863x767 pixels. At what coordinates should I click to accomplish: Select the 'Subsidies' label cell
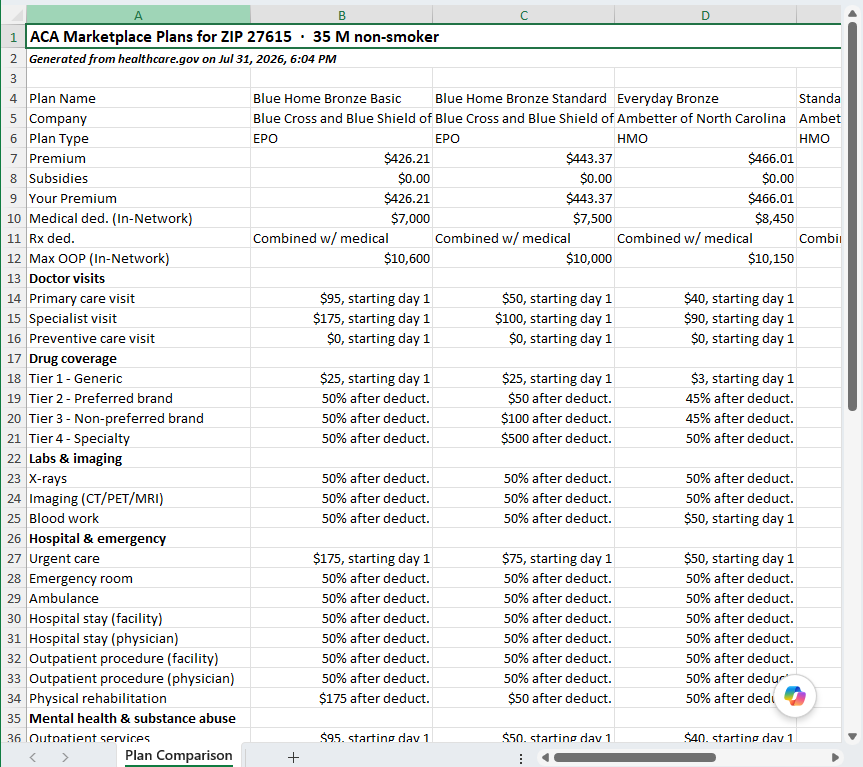pos(138,178)
